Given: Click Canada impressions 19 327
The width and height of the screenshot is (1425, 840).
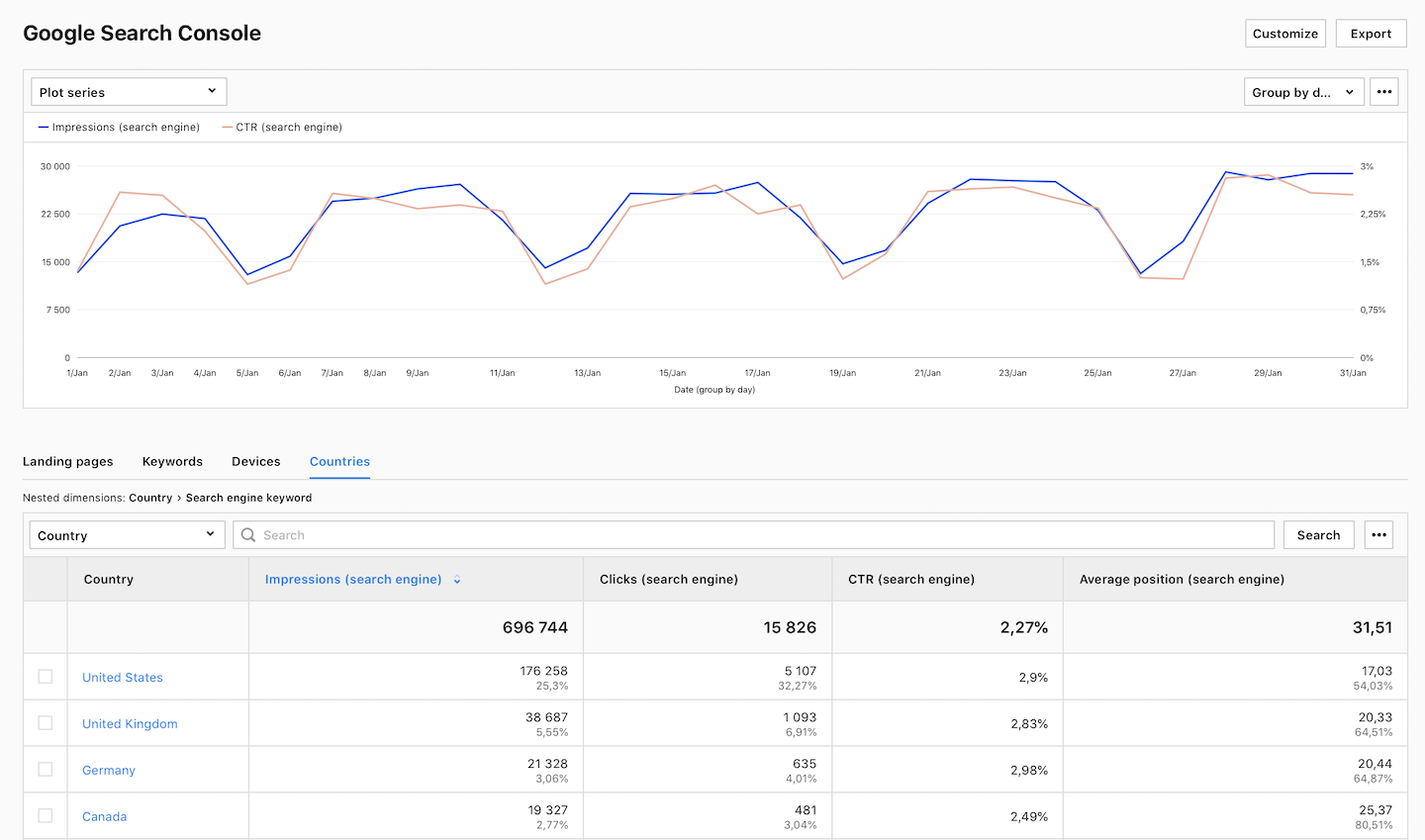Looking at the screenshot, I should (x=548, y=810).
